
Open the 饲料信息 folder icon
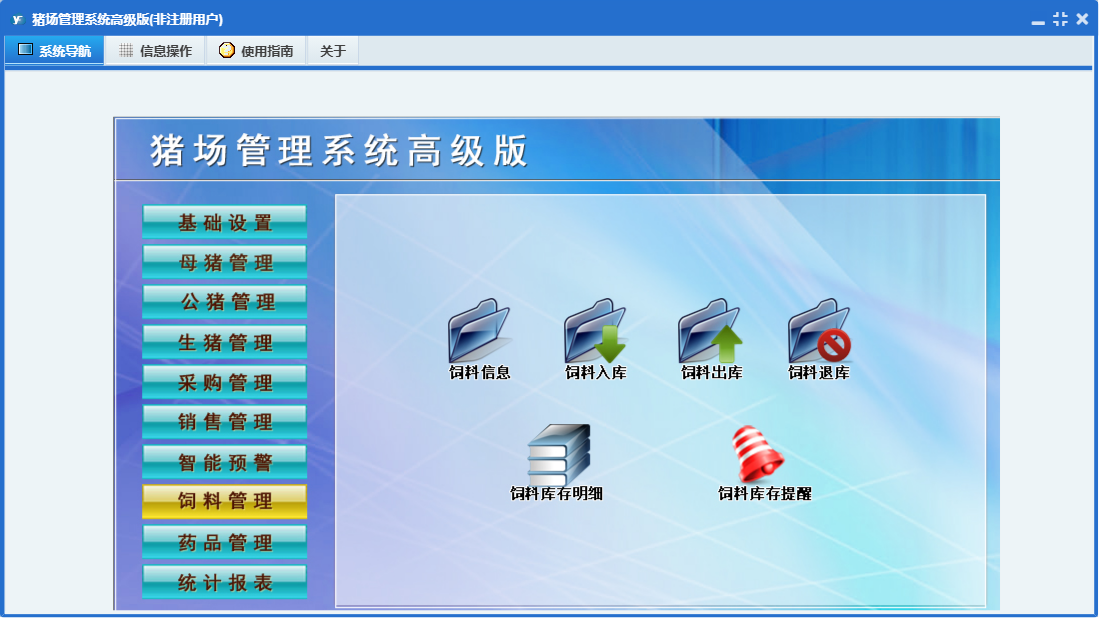click(x=479, y=331)
